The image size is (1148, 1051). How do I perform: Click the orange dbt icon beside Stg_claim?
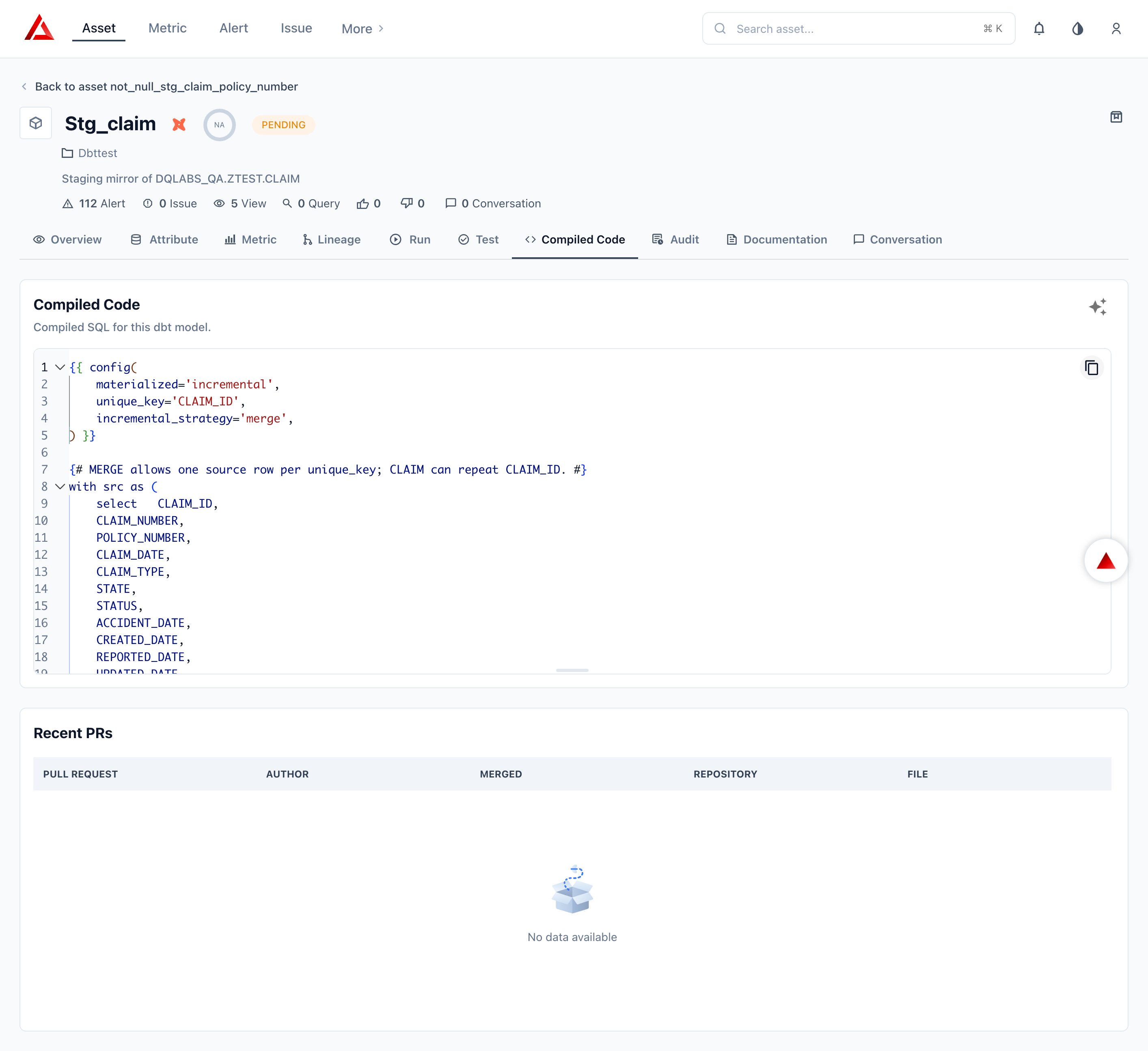pyautogui.click(x=179, y=124)
